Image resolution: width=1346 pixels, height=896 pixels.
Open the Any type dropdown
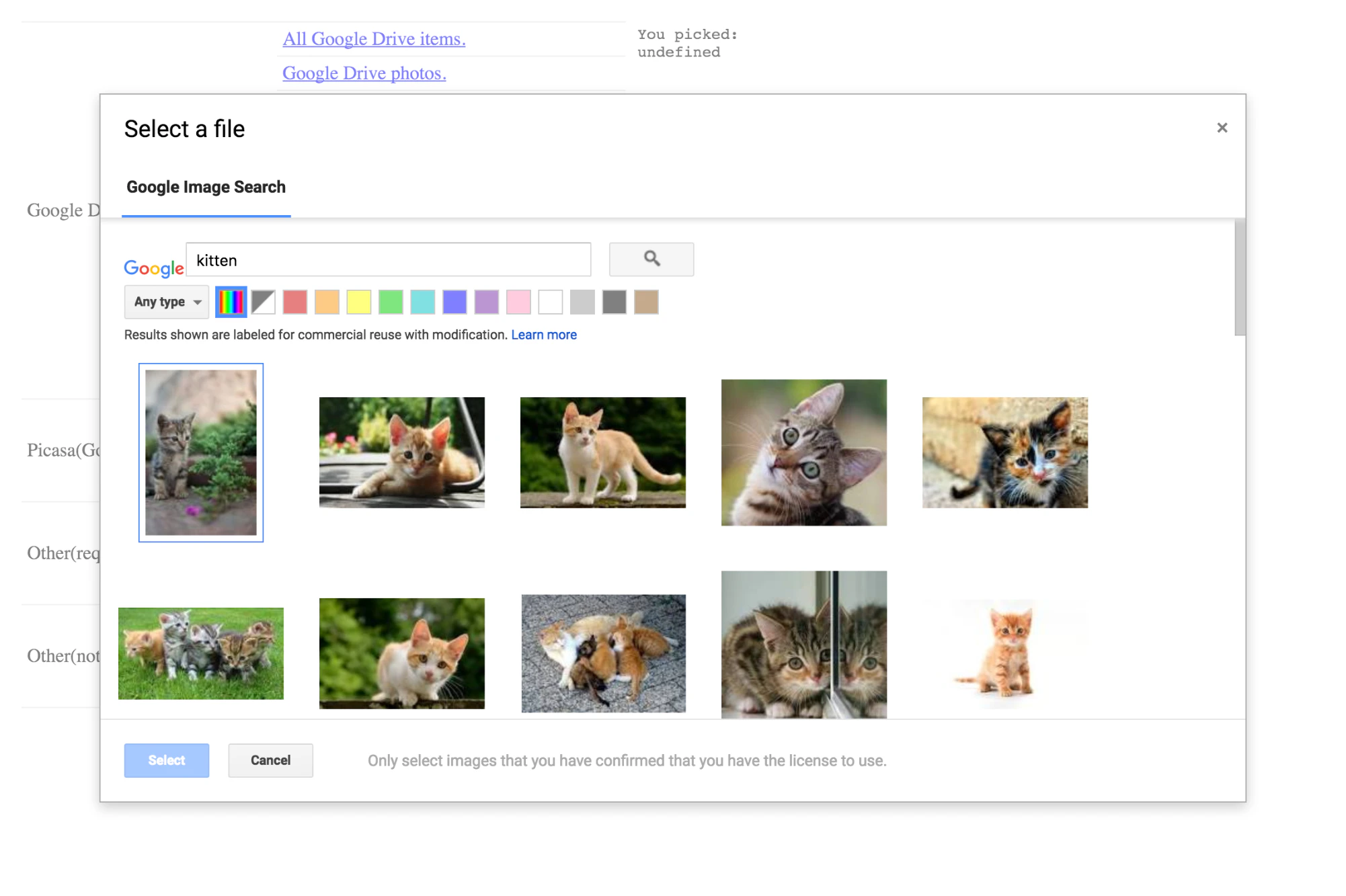click(x=166, y=302)
